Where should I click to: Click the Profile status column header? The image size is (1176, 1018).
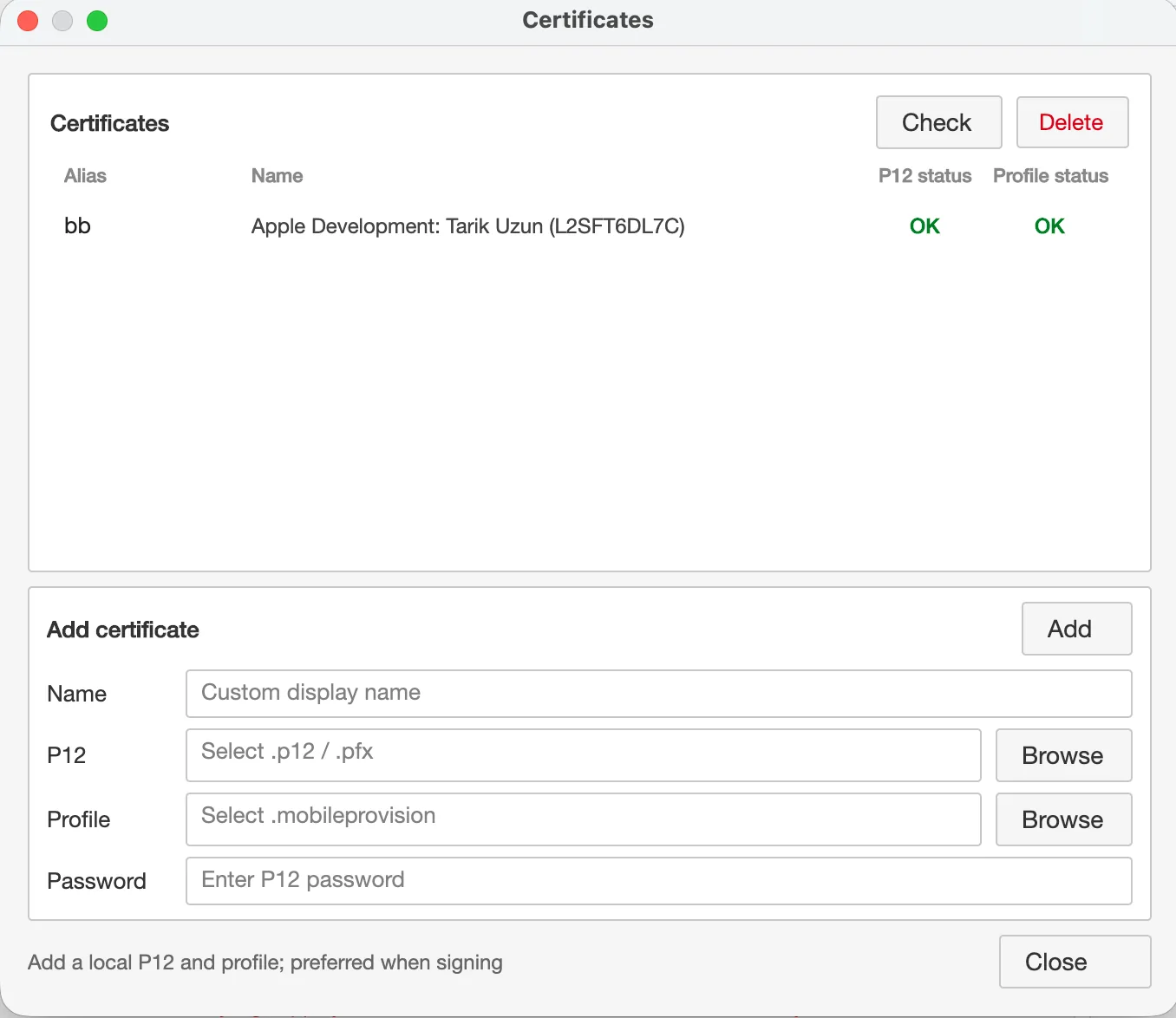click(x=1050, y=176)
